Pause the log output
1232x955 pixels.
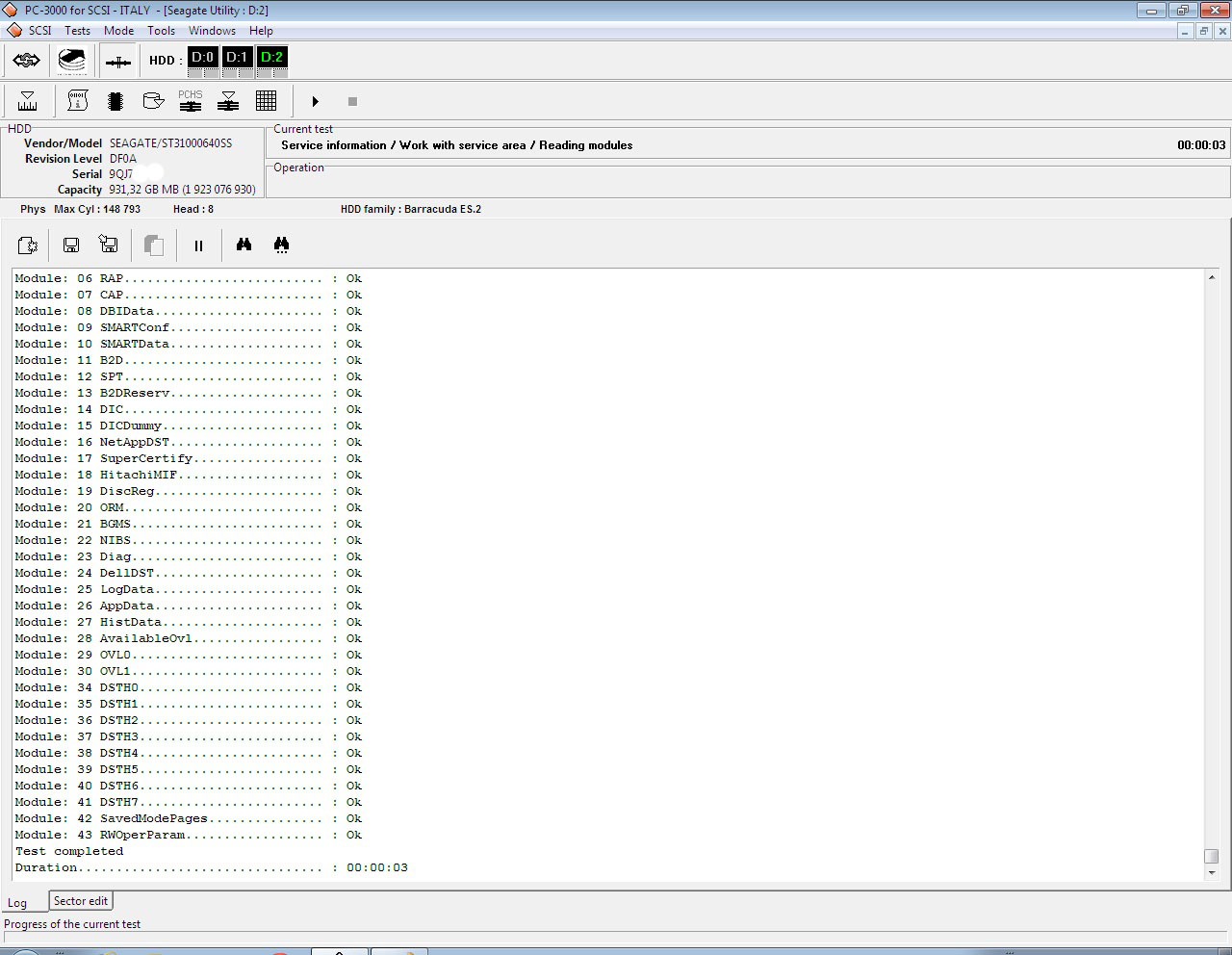pyautogui.click(x=198, y=245)
